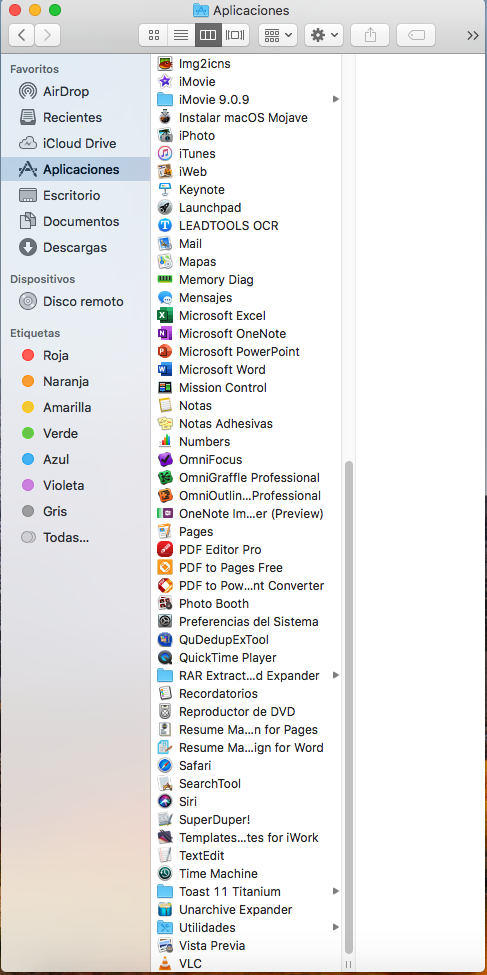This screenshot has width=487, height=975.
Task: Select the Keynote app icon
Action: click(x=165, y=190)
